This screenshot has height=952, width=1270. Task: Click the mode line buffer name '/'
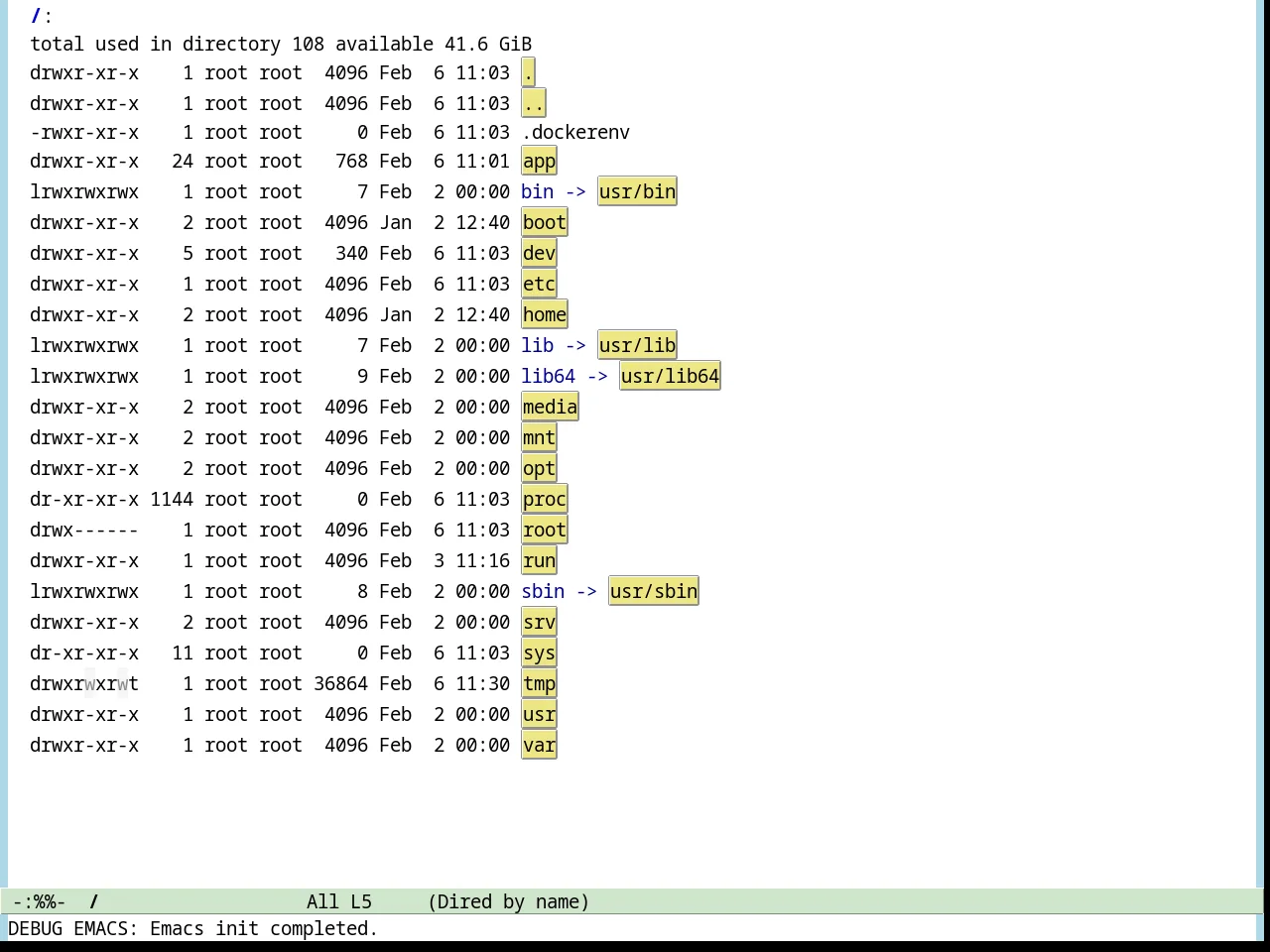[x=94, y=901]
